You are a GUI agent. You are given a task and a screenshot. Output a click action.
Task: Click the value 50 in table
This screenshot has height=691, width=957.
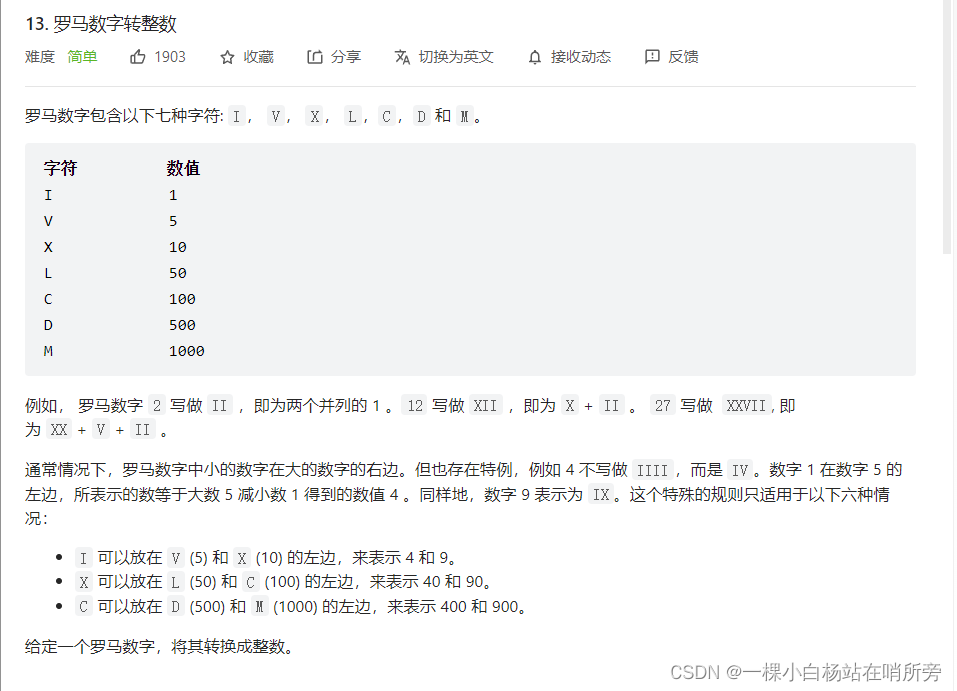point(178,273)
